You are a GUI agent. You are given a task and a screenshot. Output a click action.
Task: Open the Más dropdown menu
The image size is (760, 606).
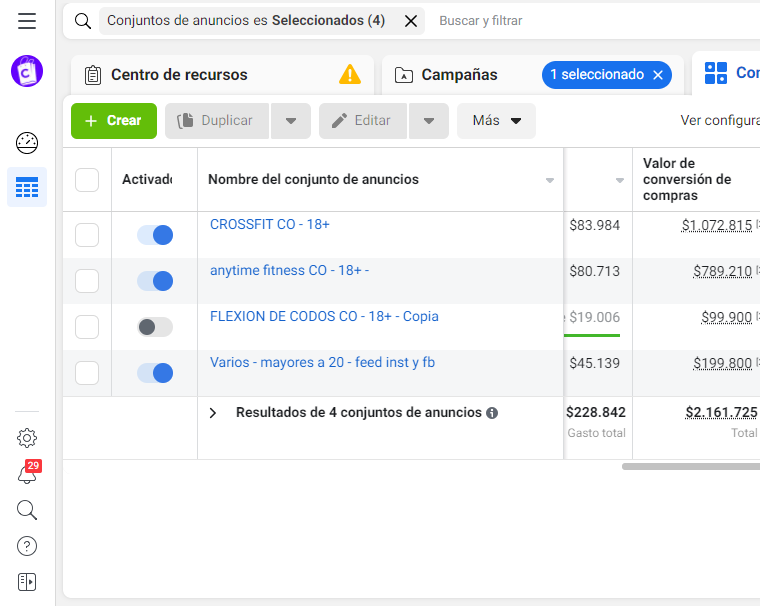(496, 121)
